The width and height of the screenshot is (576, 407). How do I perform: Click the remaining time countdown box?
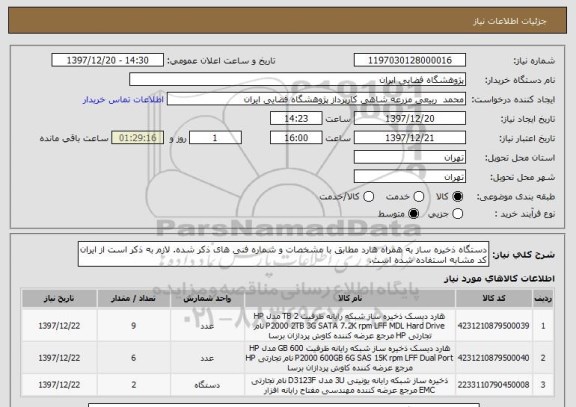(138, 138)
